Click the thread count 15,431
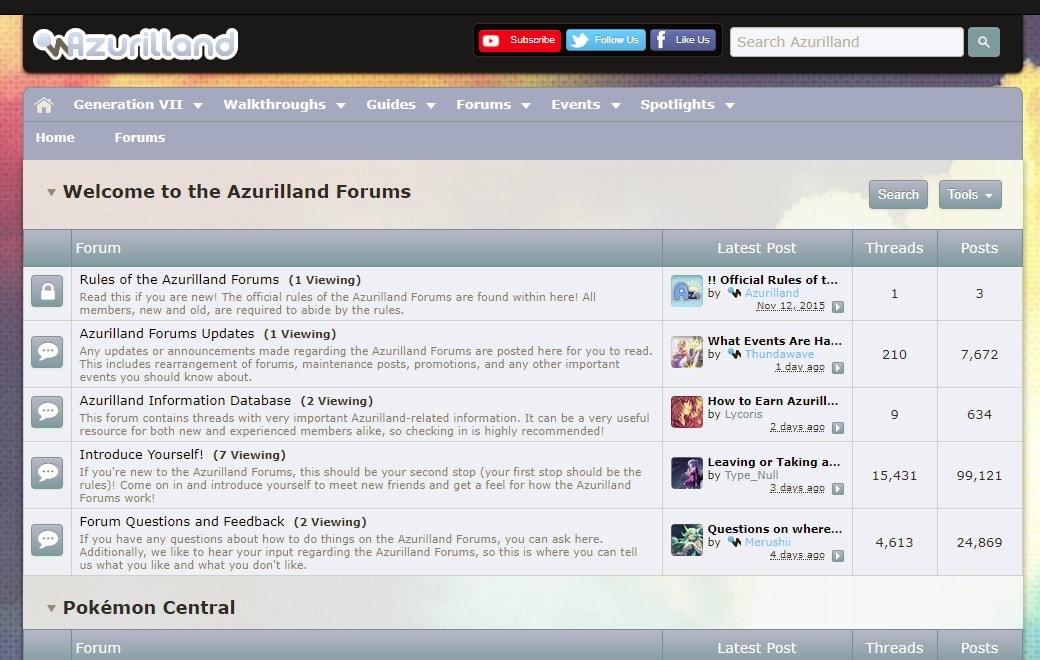This screenshot has width=1040, height=660. click(x=894, y=476)
